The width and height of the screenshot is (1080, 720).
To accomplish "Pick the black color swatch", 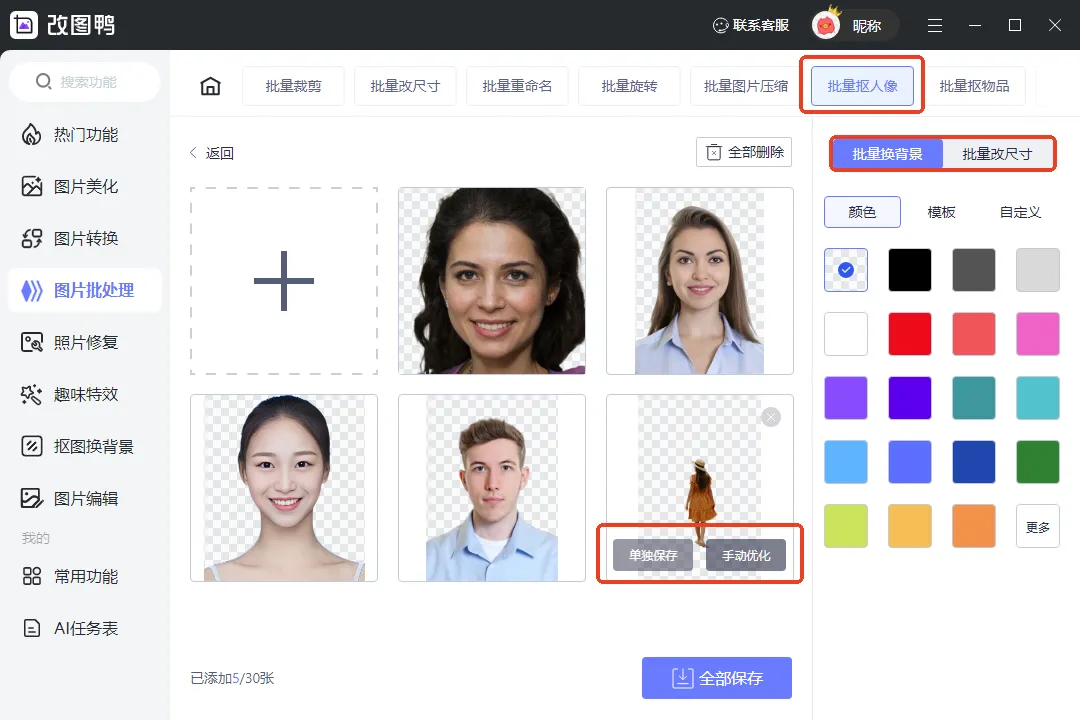I will pos(910,270).
